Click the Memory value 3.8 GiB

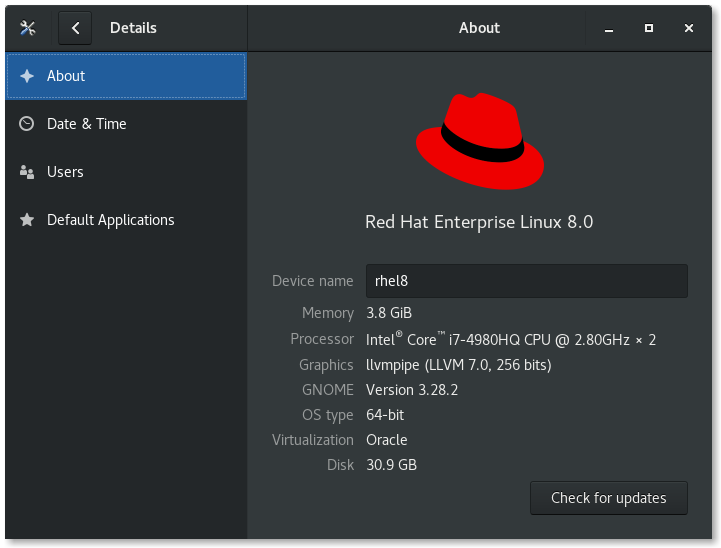click(389, 313)
